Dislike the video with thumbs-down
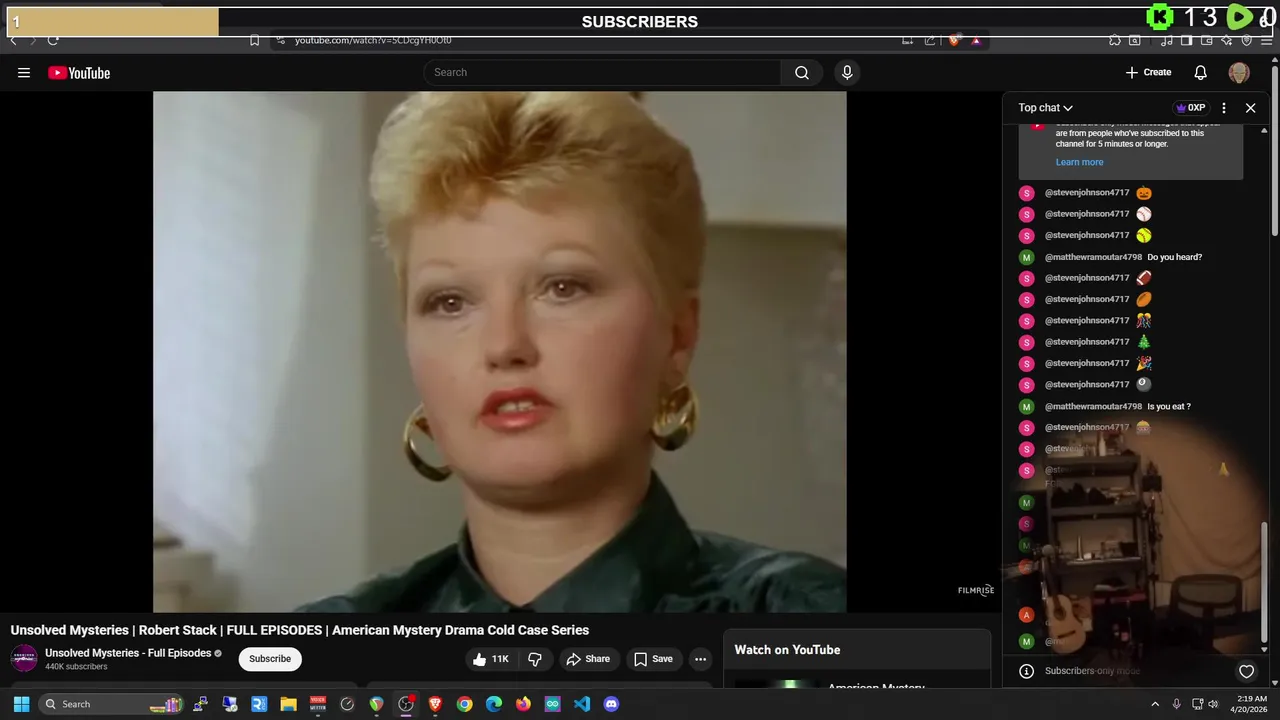This screenshot has height=720, width=1280. point(535,659)
